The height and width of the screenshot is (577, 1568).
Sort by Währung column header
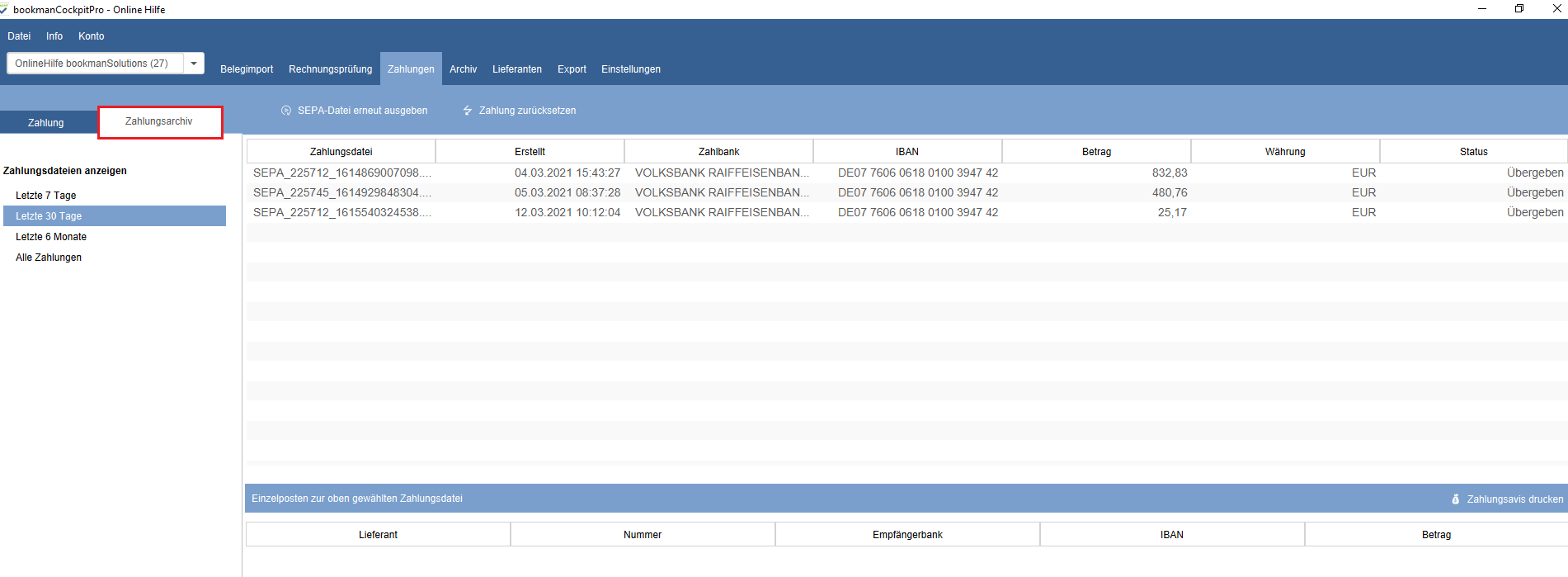pyautogui.click(x=1285, y=152)
